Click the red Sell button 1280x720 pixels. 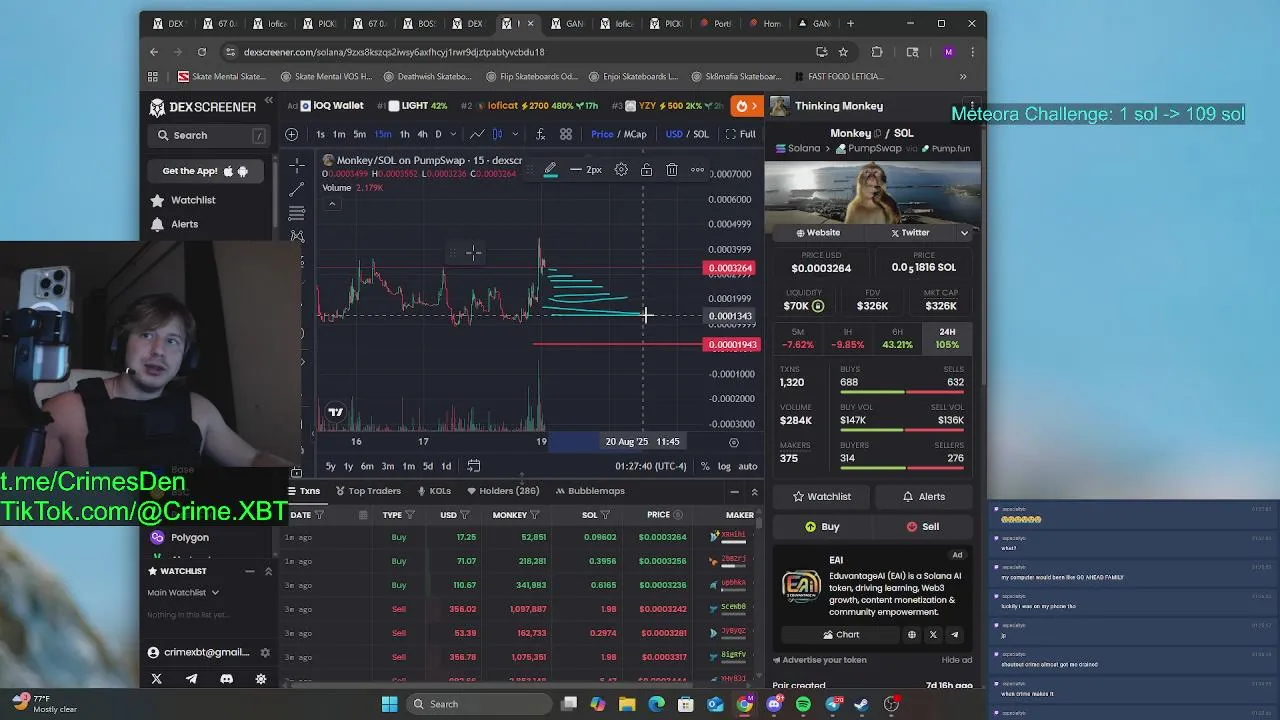[923, 527]
